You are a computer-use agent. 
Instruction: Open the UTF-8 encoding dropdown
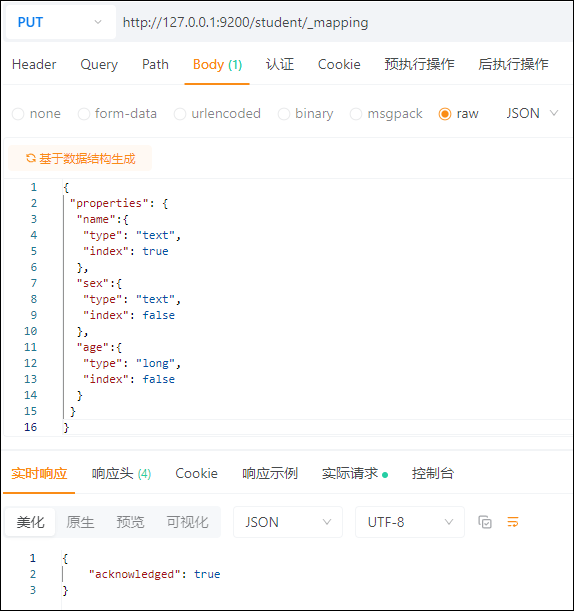coord(410,522)
